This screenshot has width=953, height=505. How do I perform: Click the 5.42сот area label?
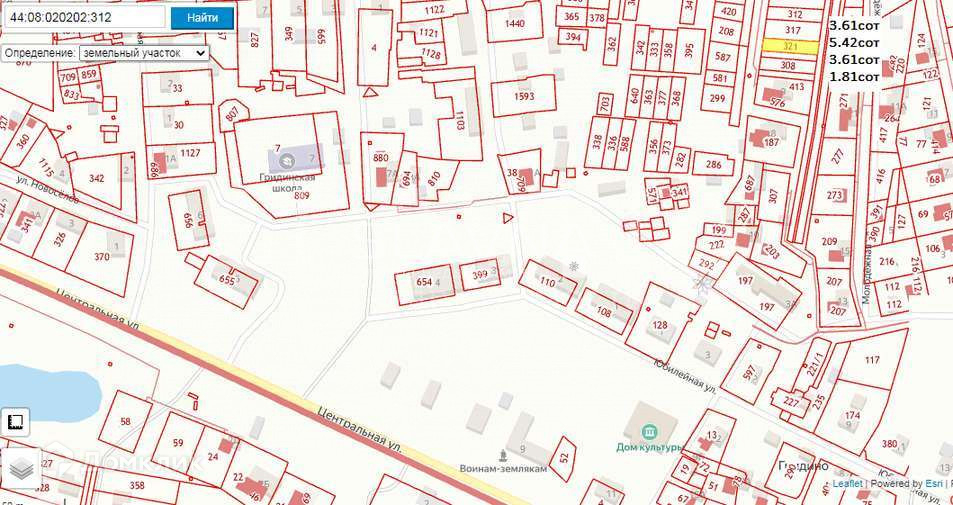[855, 42]
